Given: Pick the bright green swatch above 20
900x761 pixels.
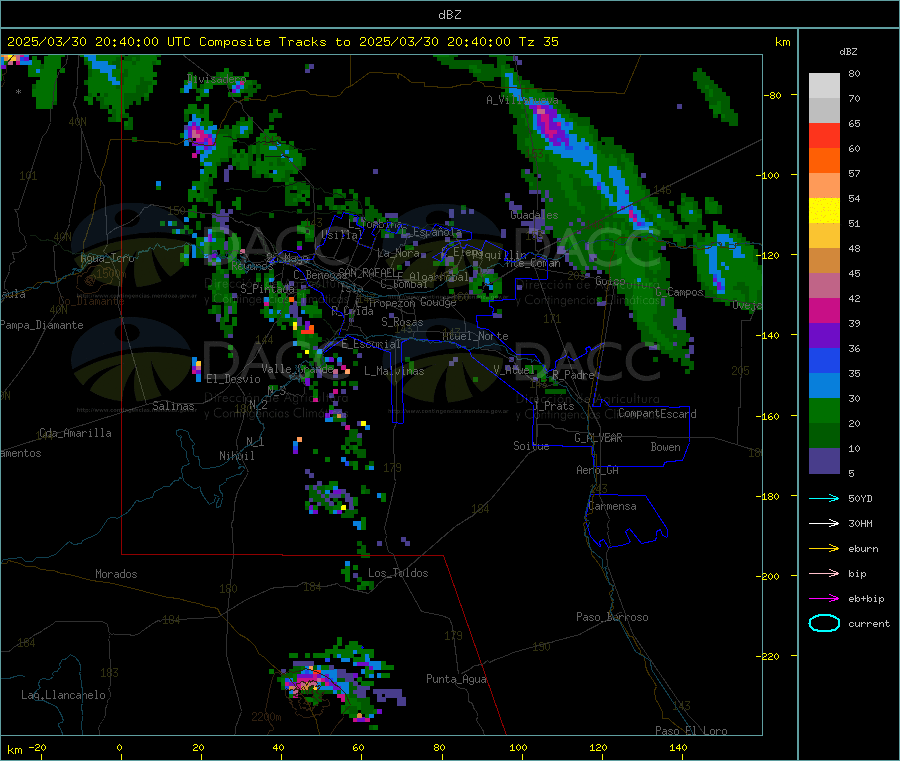Looking at the screenshot, I should pos(824,410).
